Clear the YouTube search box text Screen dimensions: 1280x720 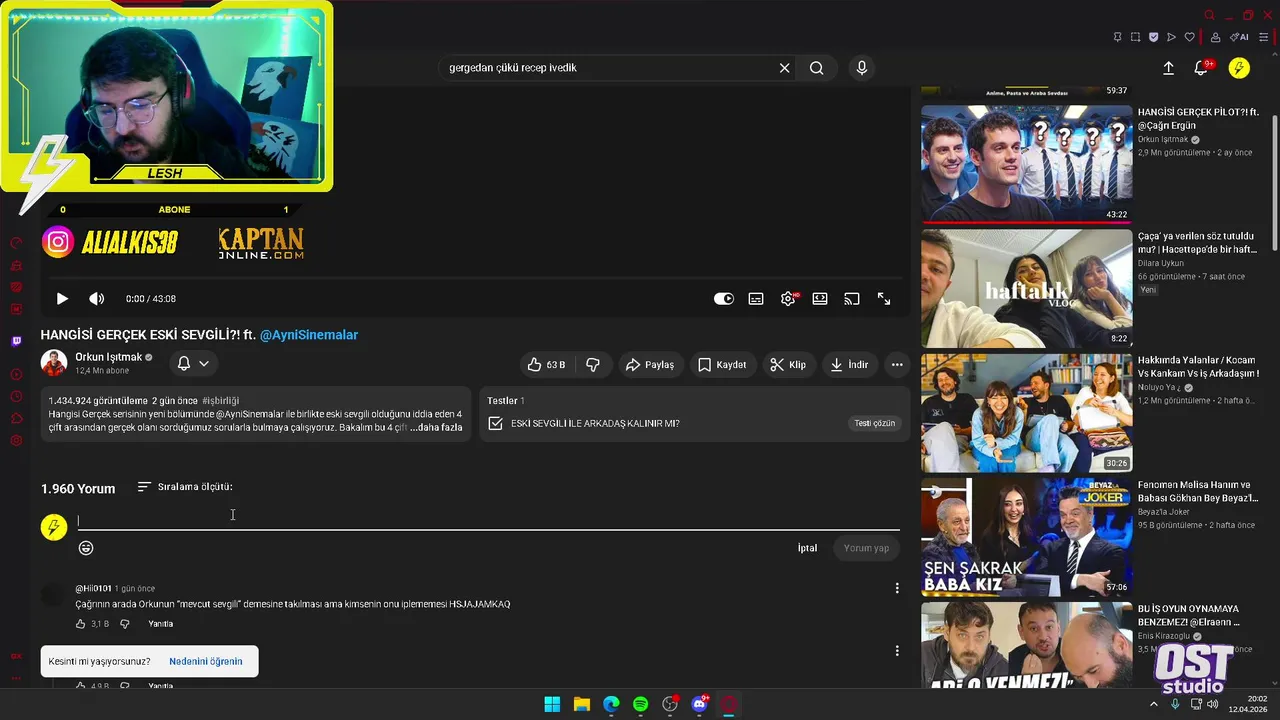[x=785, y=68]
